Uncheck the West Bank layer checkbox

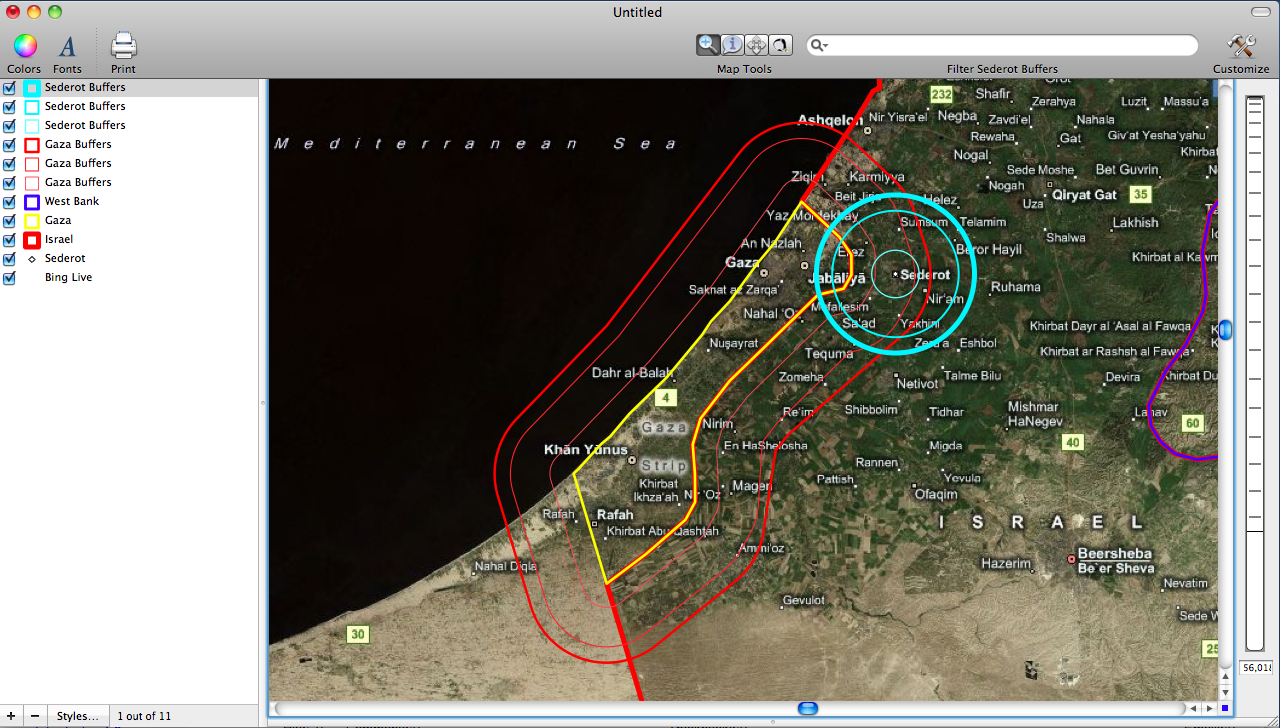point(10,202)
